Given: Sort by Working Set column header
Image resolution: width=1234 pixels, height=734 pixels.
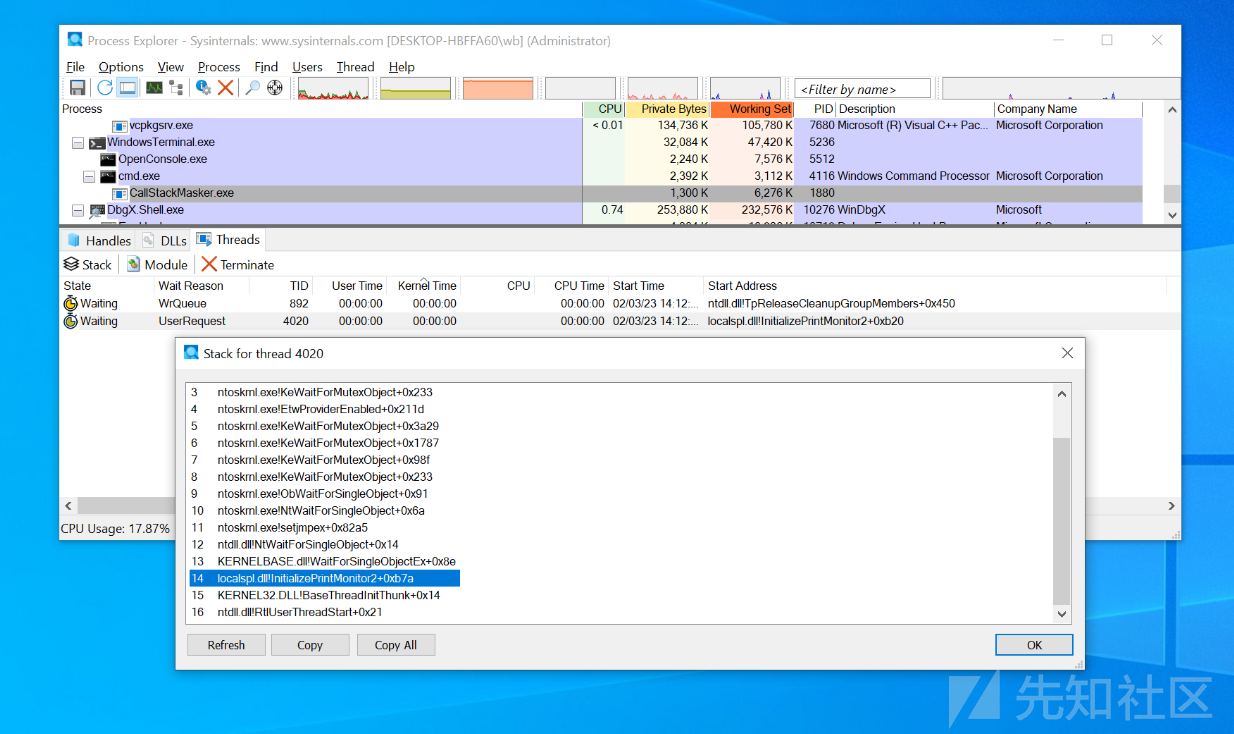Looking at the screenshot, I should [752, 109].
